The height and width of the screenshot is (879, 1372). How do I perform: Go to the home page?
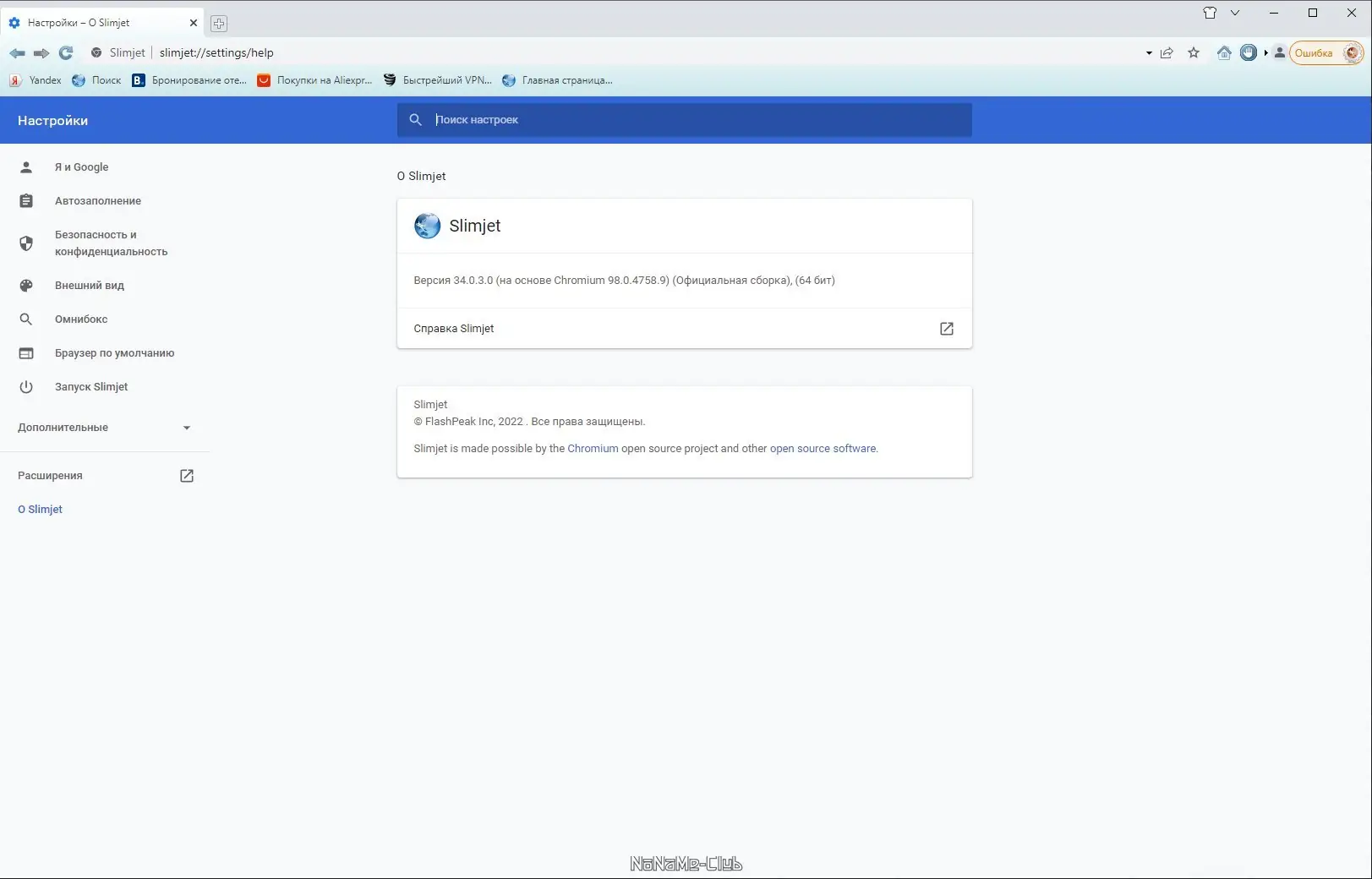(x=1224, y=52)
